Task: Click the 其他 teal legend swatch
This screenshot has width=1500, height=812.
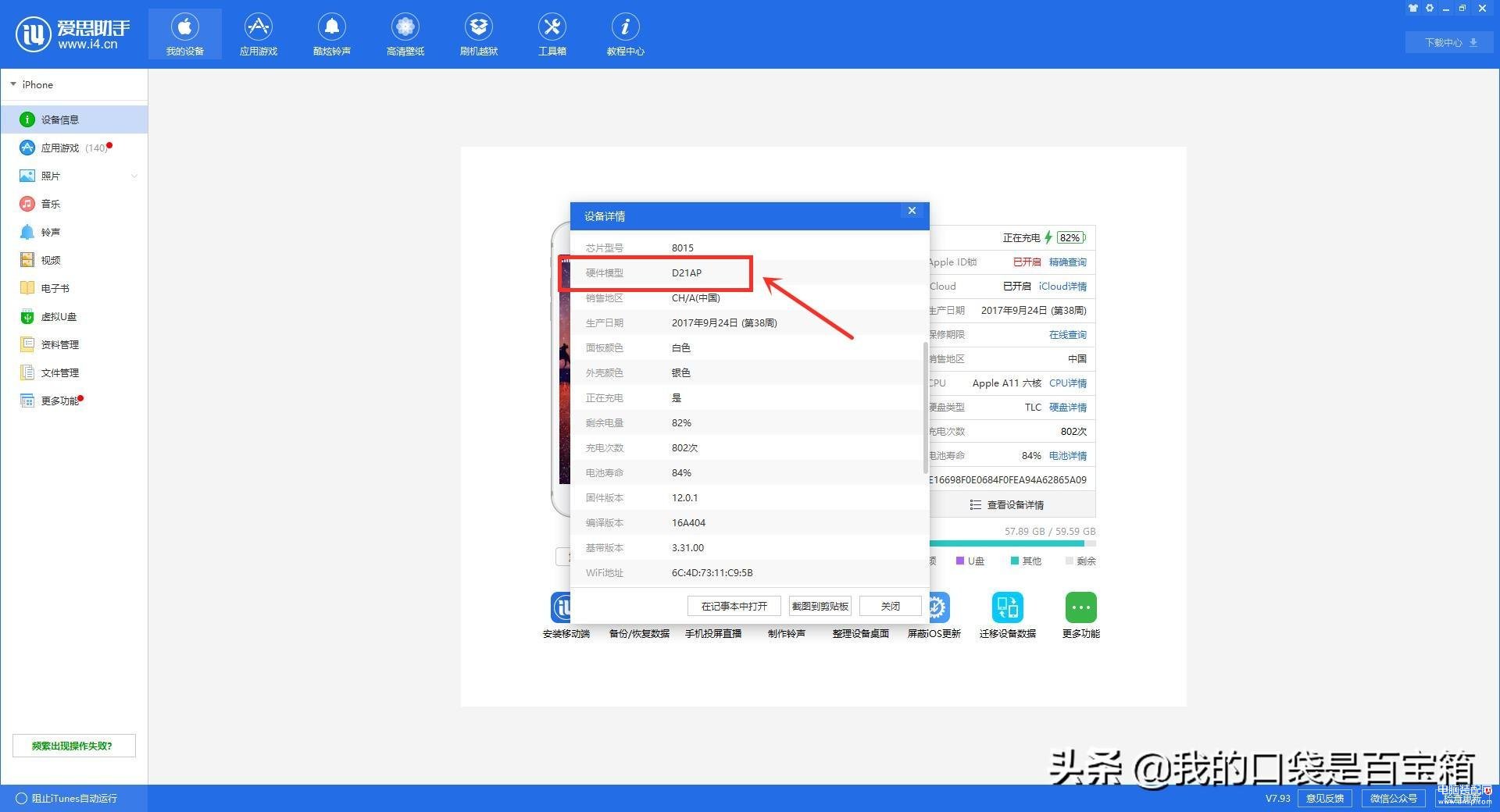Action: click(1014, 561)
